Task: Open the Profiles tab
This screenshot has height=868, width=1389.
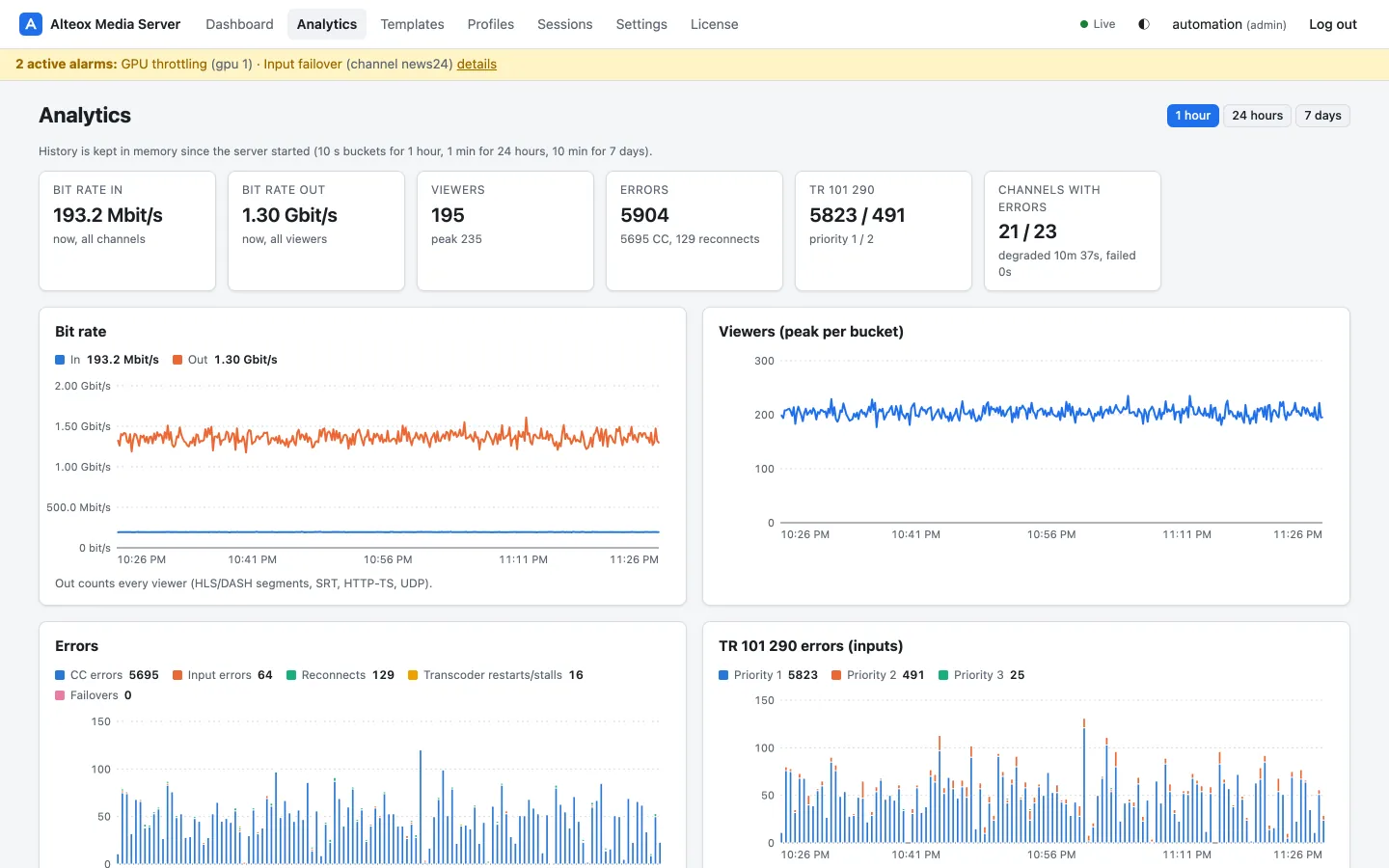Action: tap(491, 24)
